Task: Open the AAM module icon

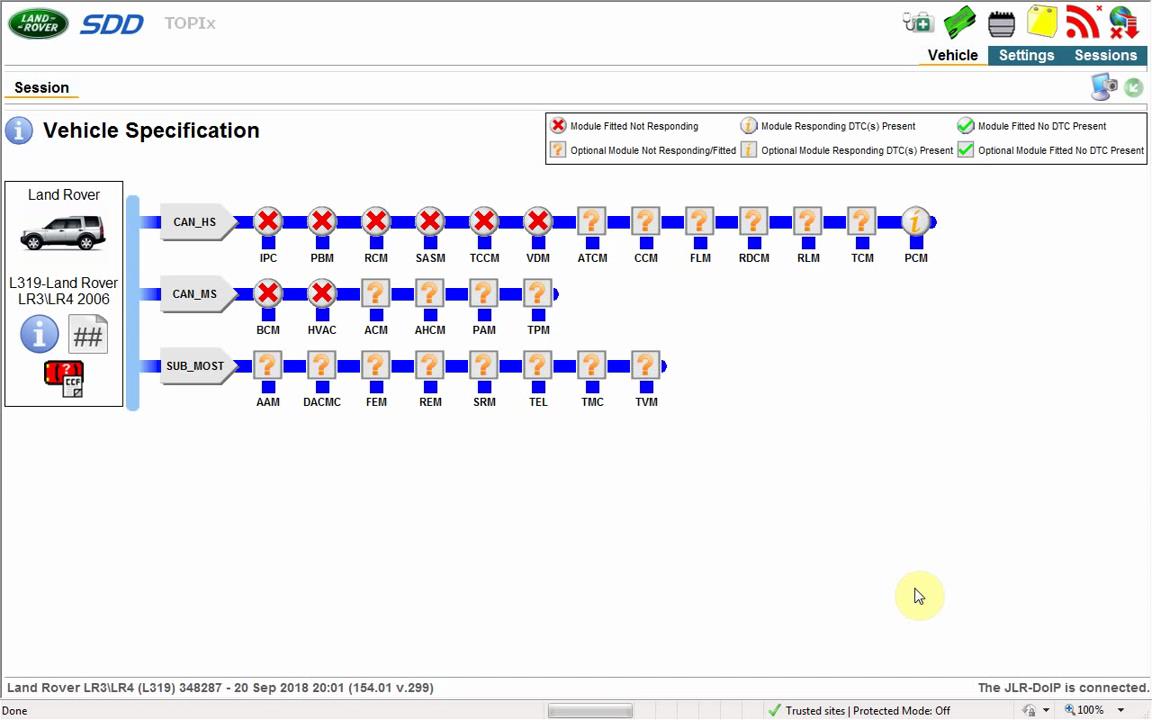Action: coord(268,365)
